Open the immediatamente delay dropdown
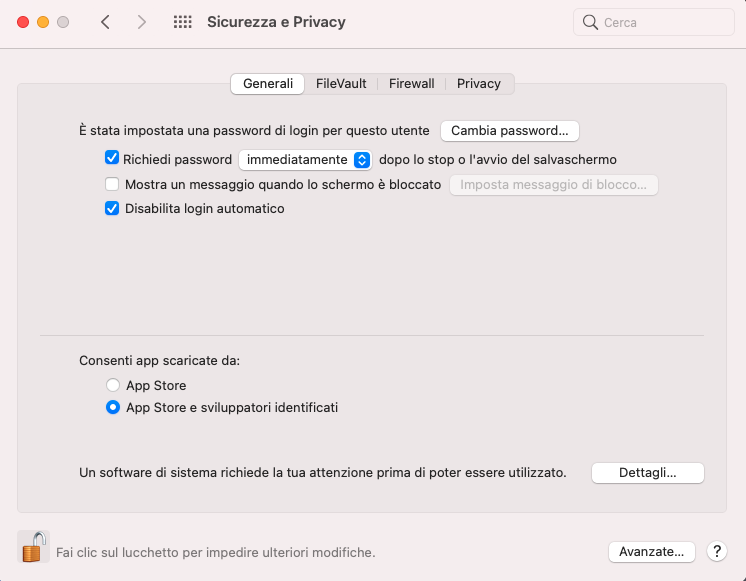The height and width of the screenshot is (581, 746). point(305,159)
